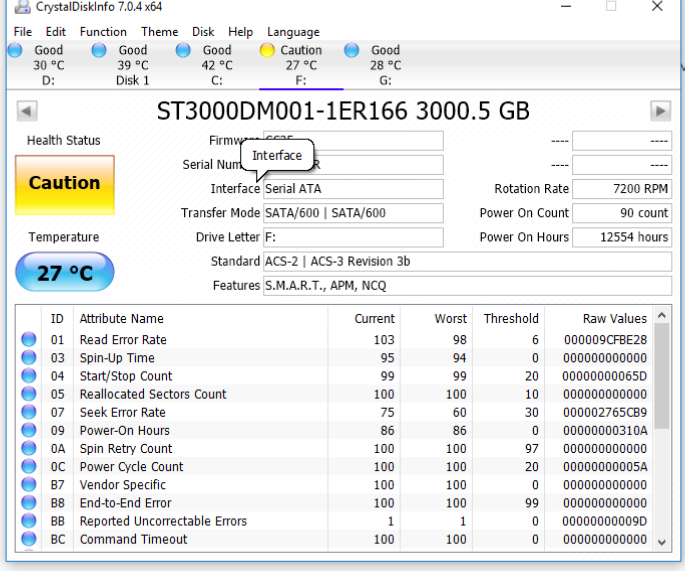Open the Disk menu
Image resolution: width=685 pixels, height=571 pixels.
pyautogui.click(x=203, y=32)
